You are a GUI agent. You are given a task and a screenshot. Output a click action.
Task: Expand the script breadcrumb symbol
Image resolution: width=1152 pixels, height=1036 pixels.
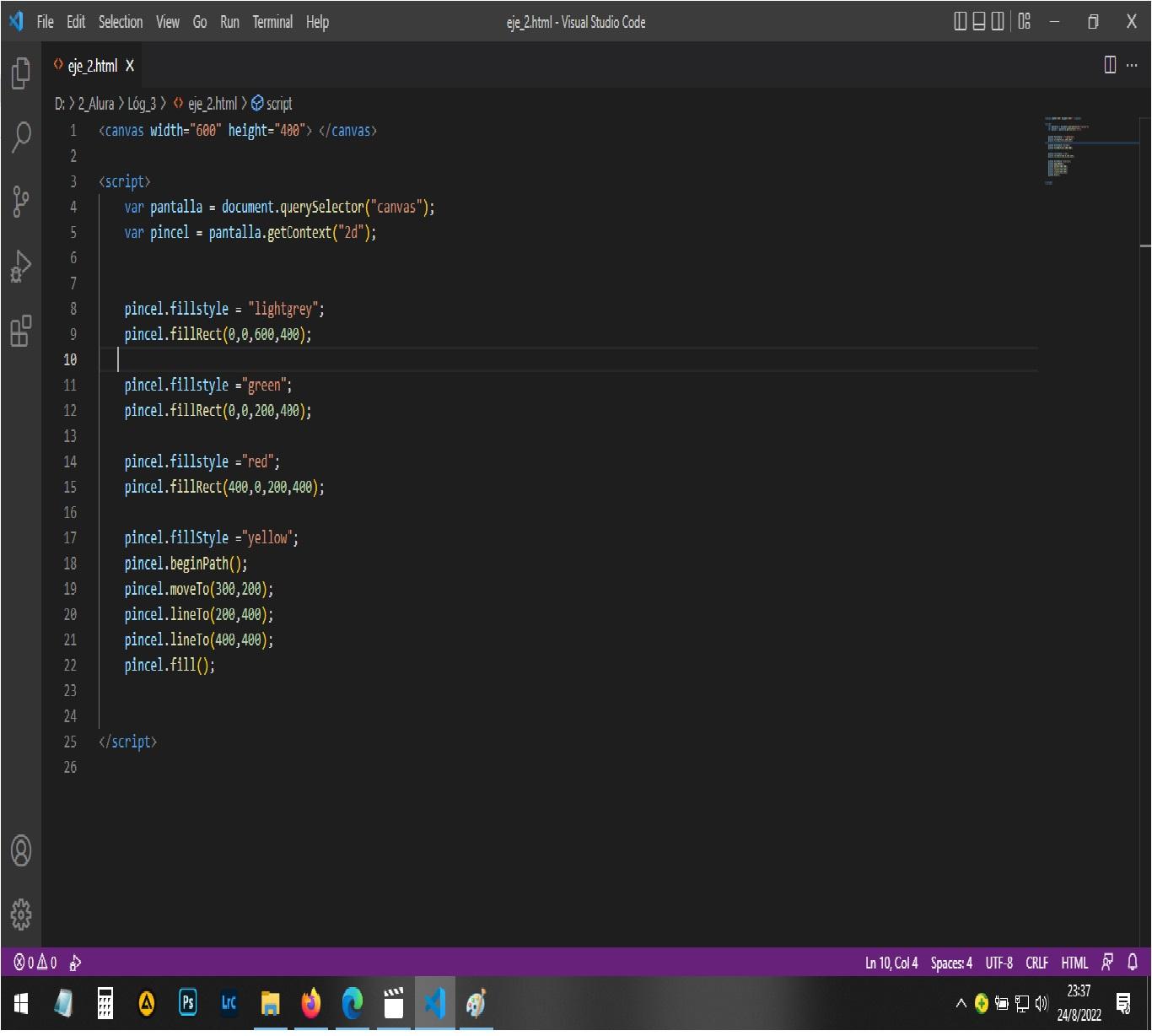272,104
